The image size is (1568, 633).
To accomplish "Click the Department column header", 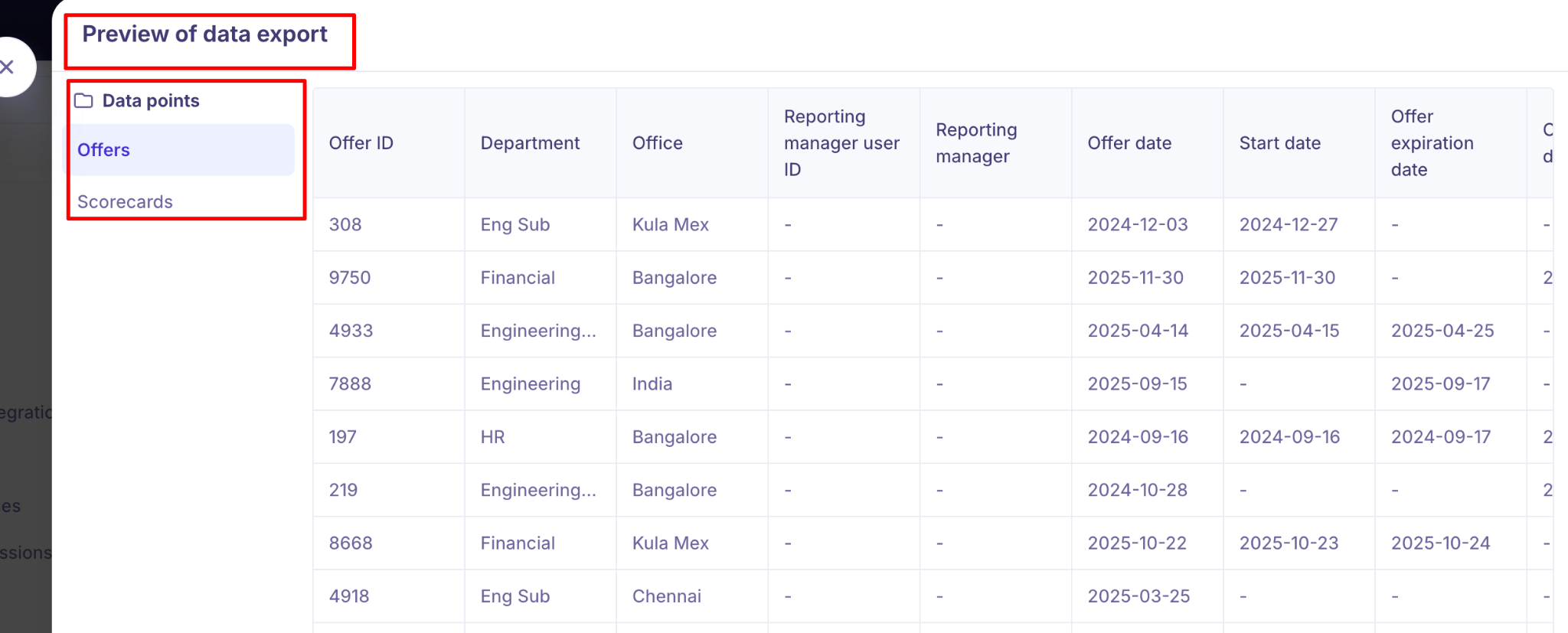I will tap(530, 143).
